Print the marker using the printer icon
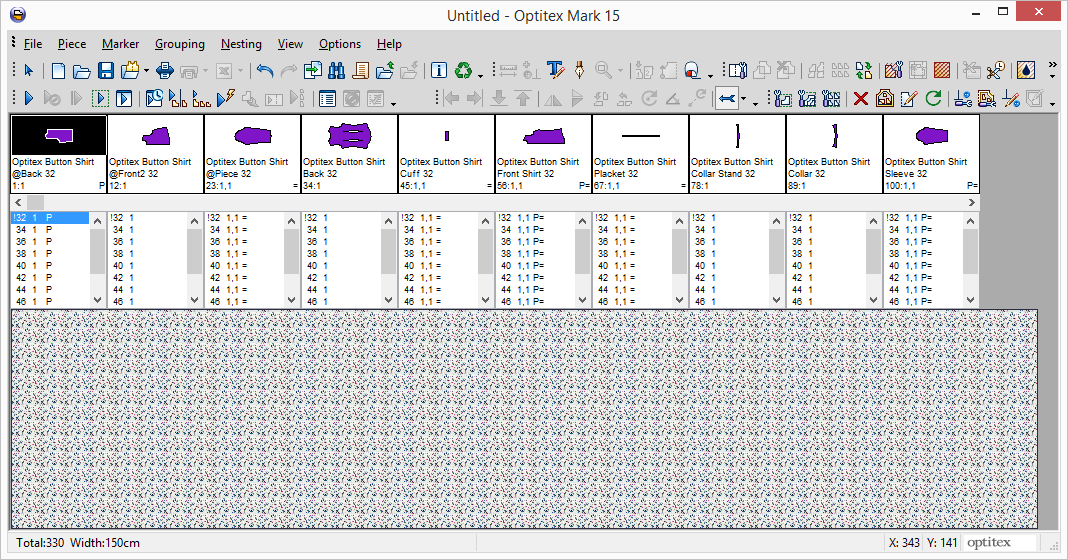 tap(165, 71)
